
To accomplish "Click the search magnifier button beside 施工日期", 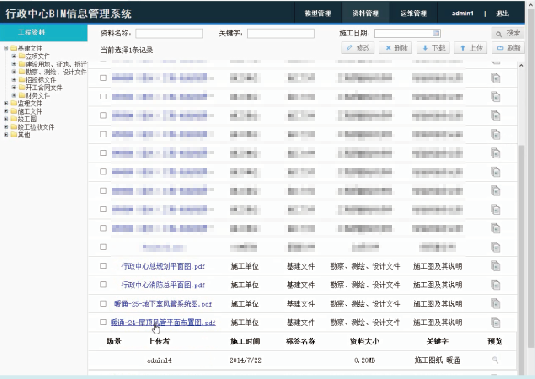I will point(508,33).
